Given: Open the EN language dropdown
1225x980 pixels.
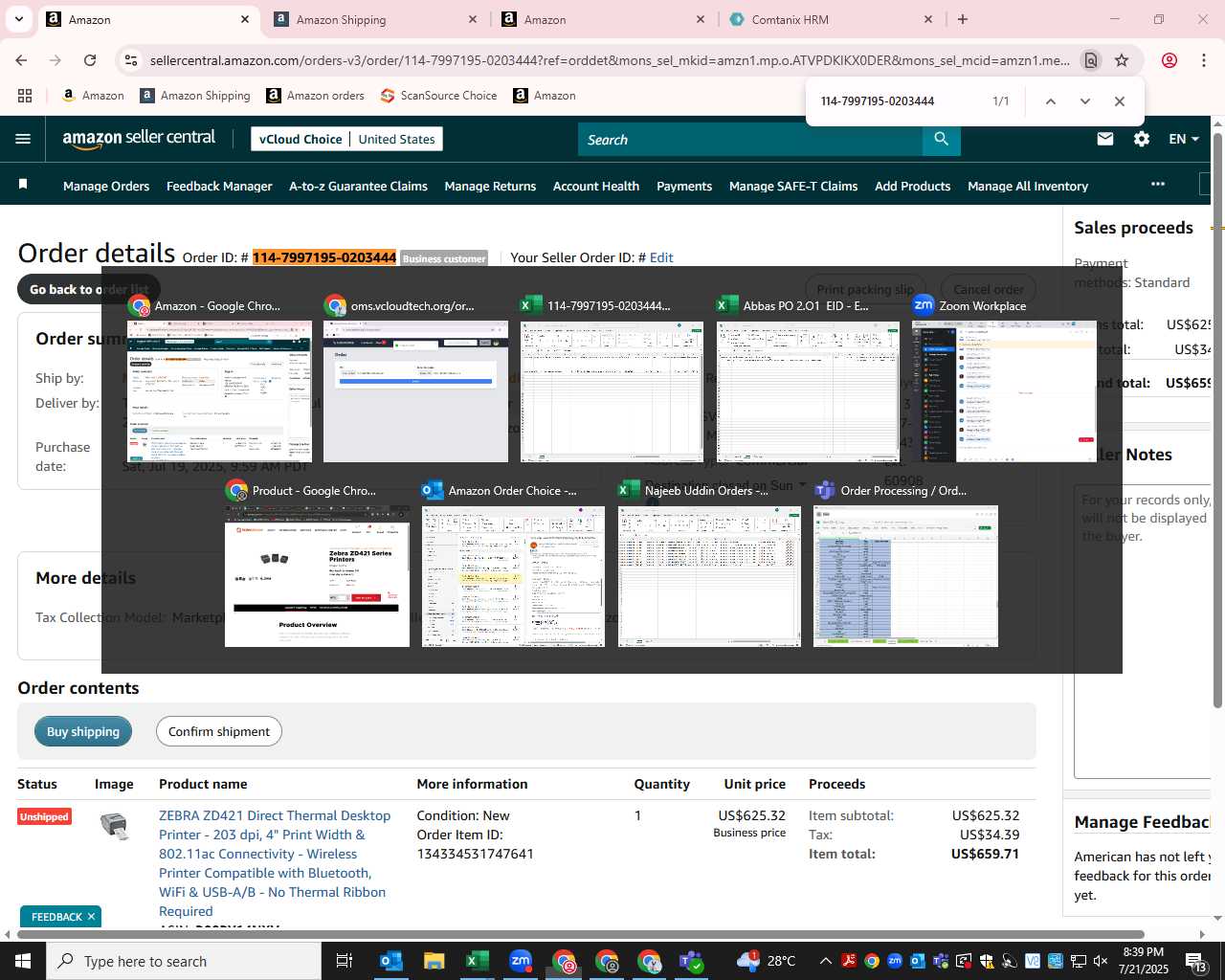Looking at the screenshot, I should [1184, 139].
